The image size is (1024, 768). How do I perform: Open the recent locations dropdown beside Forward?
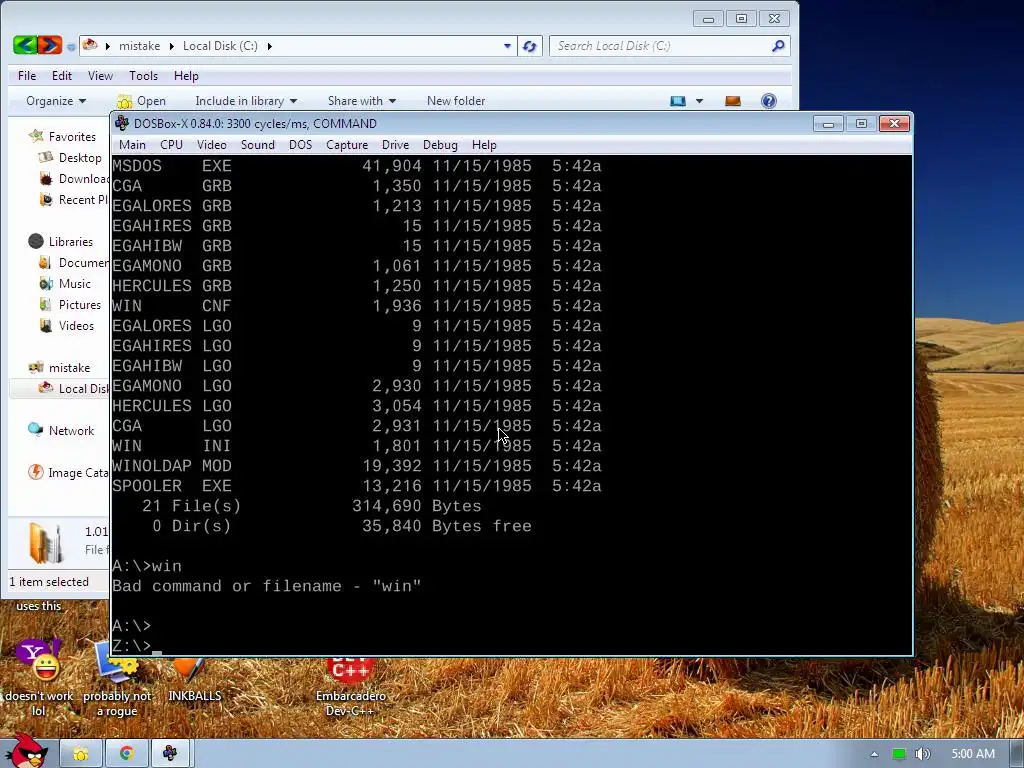click(x=71, y=47)
